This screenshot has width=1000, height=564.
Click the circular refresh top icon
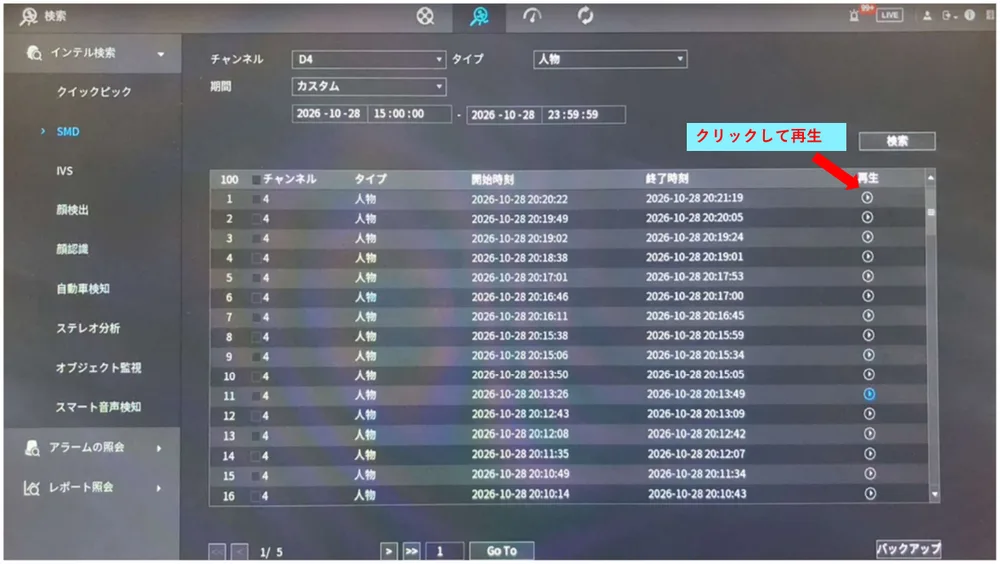coord(585,15)
